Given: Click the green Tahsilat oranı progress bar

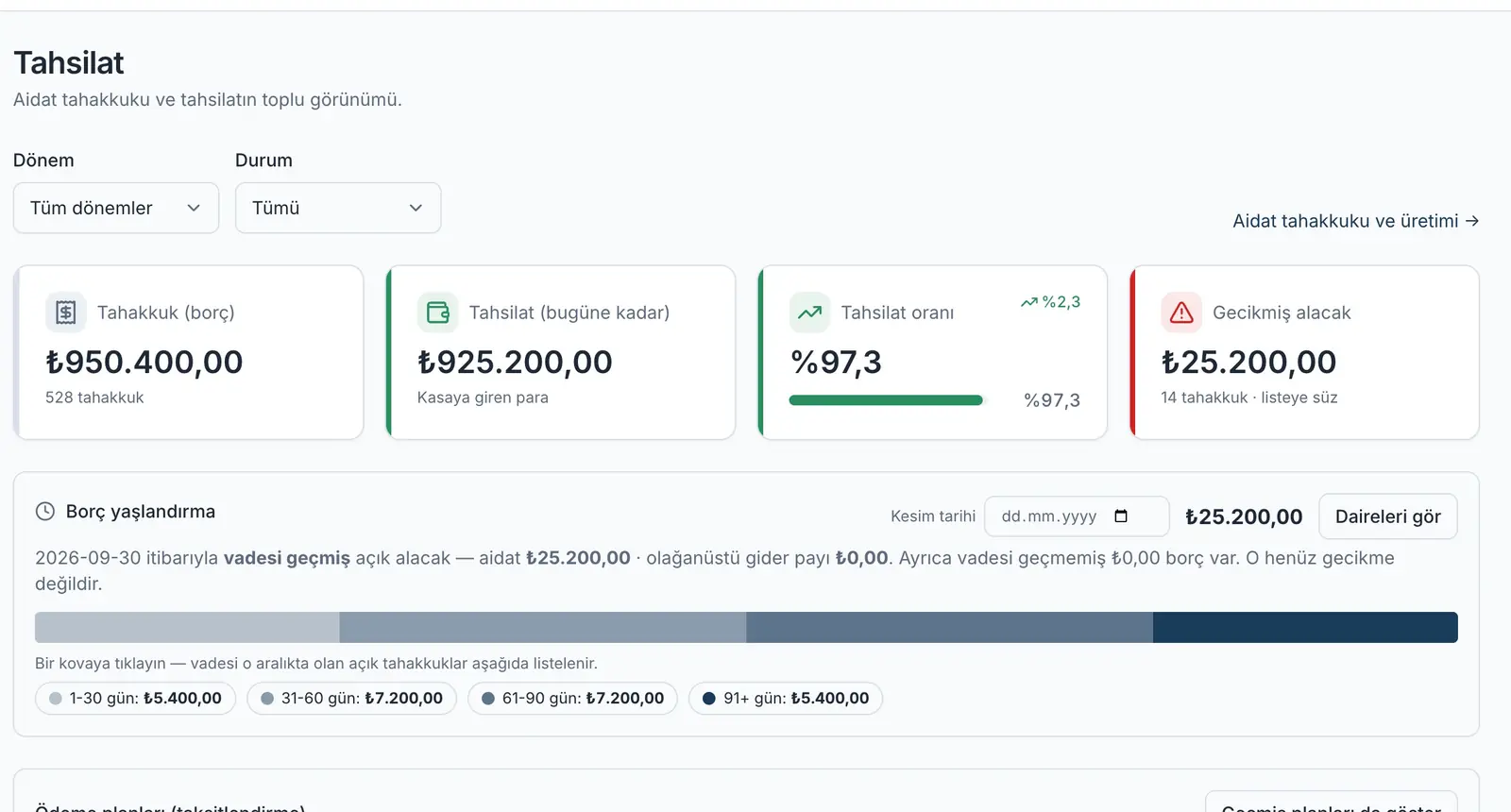Looking at the screenshot, I should [886, 400].
